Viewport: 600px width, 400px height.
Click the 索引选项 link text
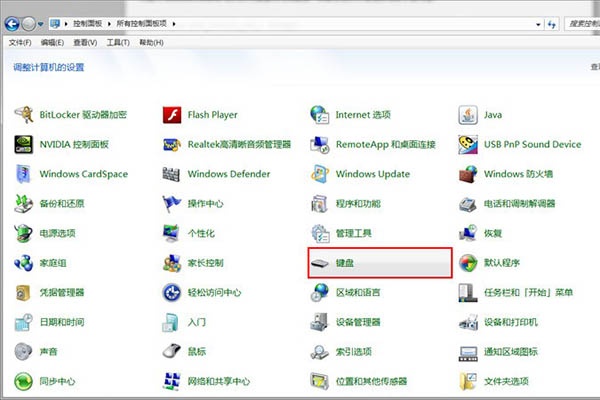coord(354,351)
